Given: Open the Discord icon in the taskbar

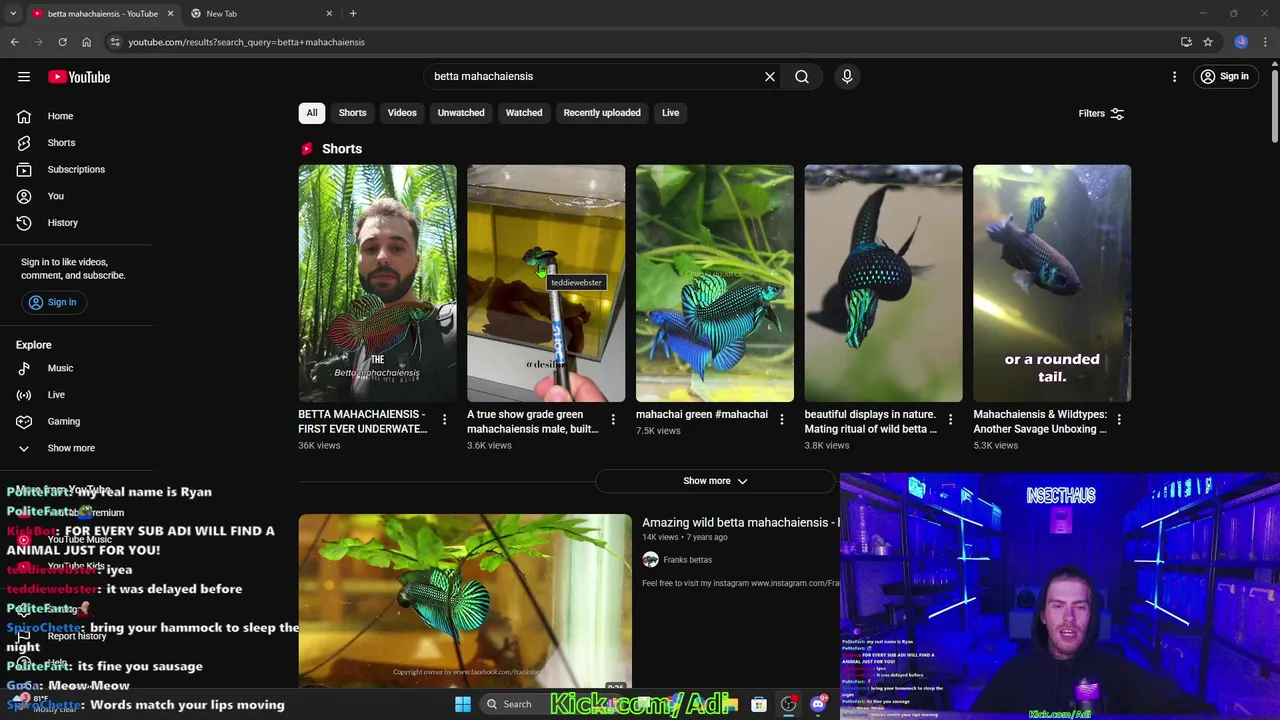Looking at the screenshot, I should 818,704.
